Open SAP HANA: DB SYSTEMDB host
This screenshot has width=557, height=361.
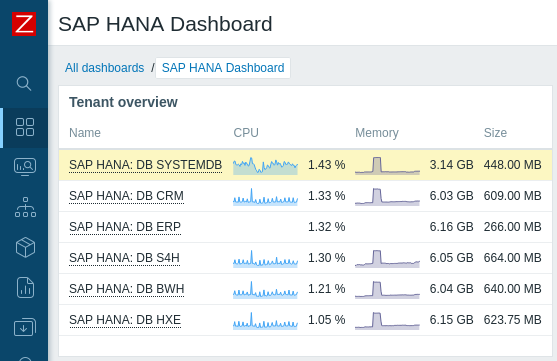point(146,165)
